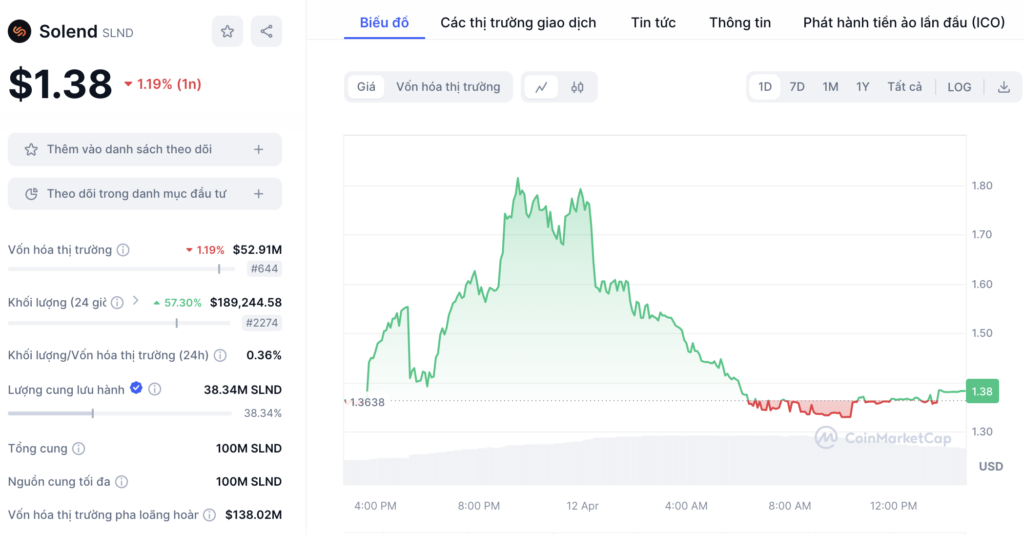The height and width of the screenshot is (535, 1024).
Task: Click star icon in the watchlist button
Action: [x=31, y=150]
